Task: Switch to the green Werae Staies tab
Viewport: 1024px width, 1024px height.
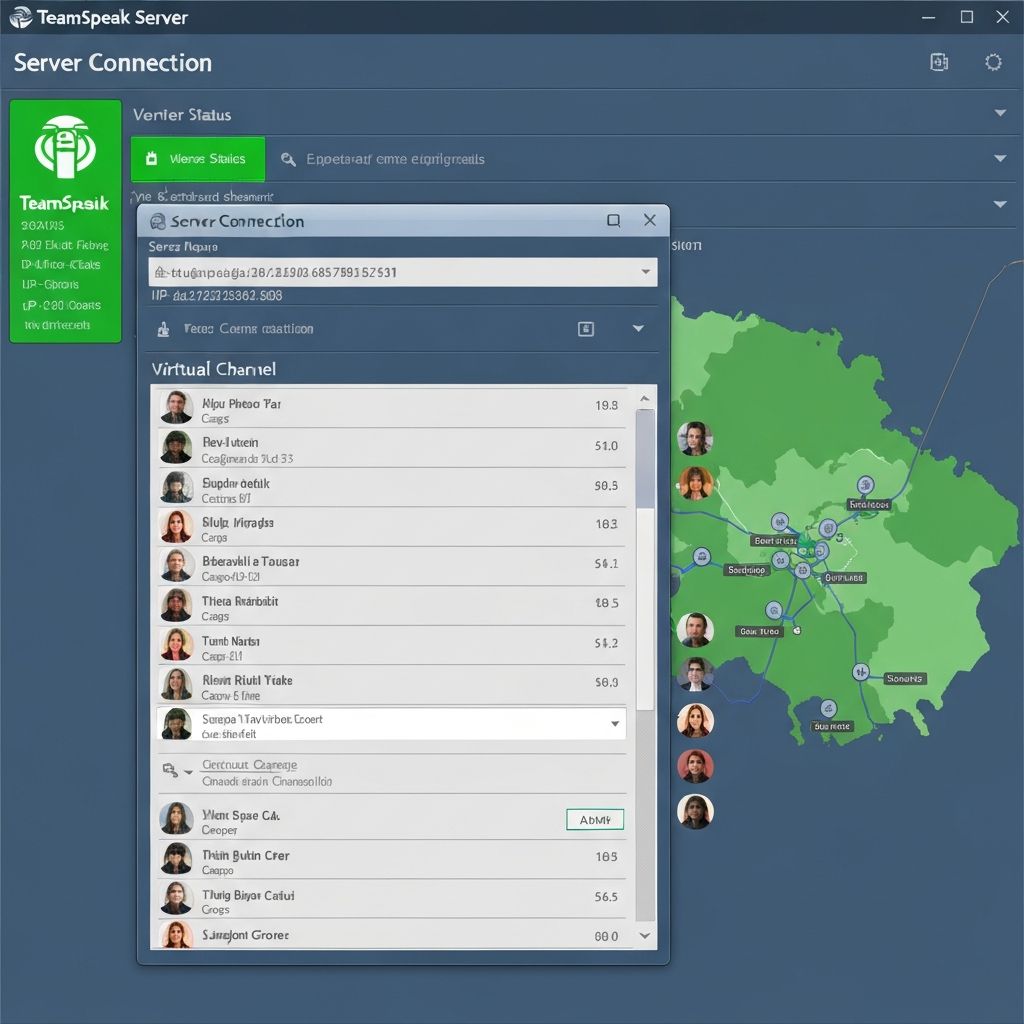Action: click(x=198, y=159)
